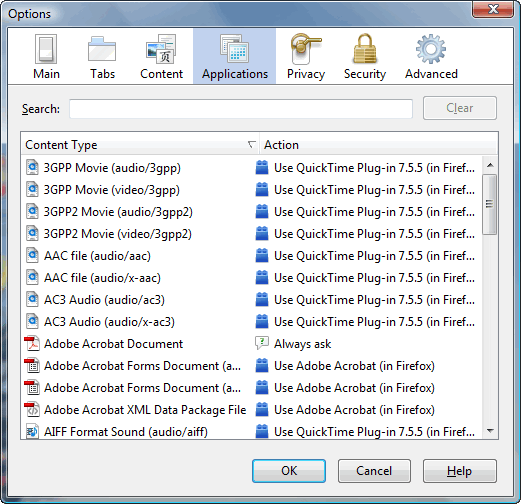521x504 pixels.
Task: Open Help for this dialog
Action: (x=460, y=471)
